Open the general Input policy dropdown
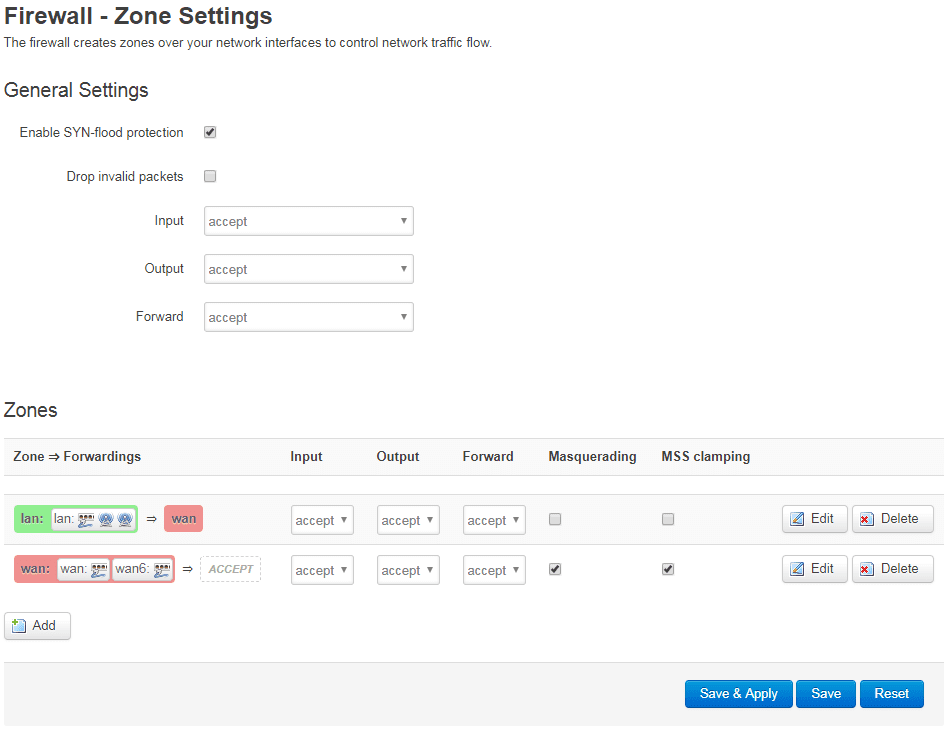Screen dimensions: 949x732 [309, 221]
